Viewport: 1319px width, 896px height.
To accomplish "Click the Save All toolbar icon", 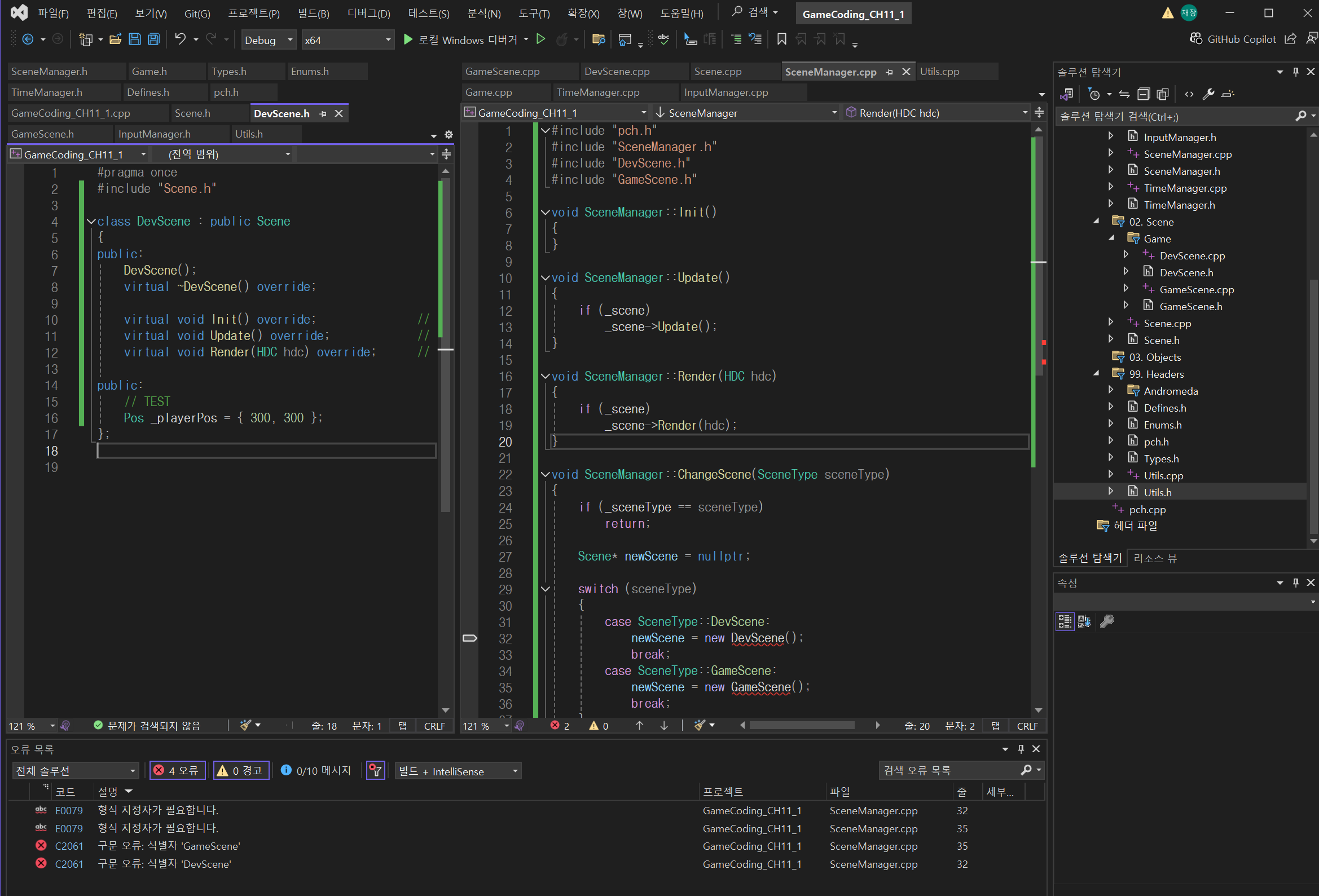I will [154, 39].
